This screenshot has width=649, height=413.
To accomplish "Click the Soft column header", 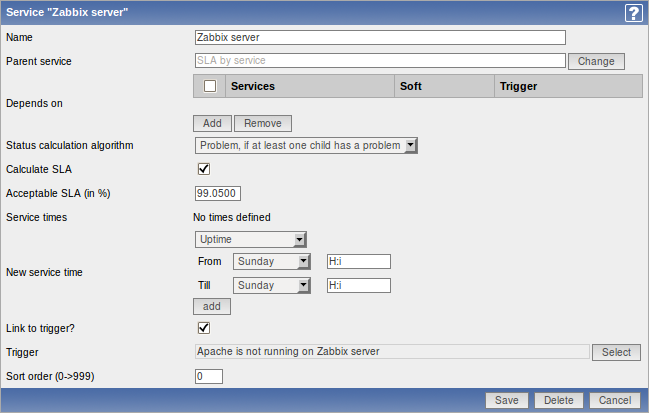I will 445,86.
